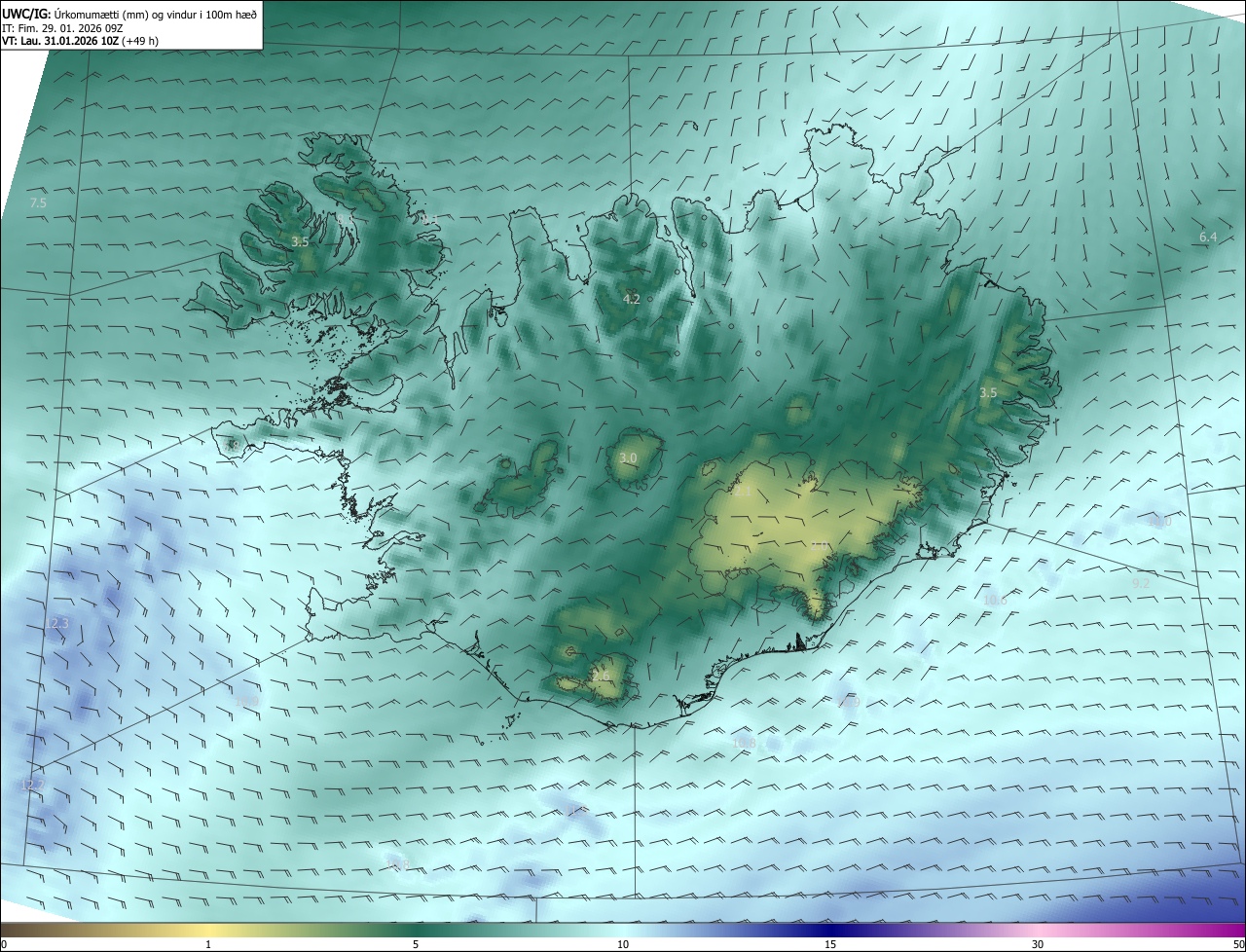Click the 10.6 value label off the southeast coast
This screenshot has width=1246, height=952.
click(995, 600)
